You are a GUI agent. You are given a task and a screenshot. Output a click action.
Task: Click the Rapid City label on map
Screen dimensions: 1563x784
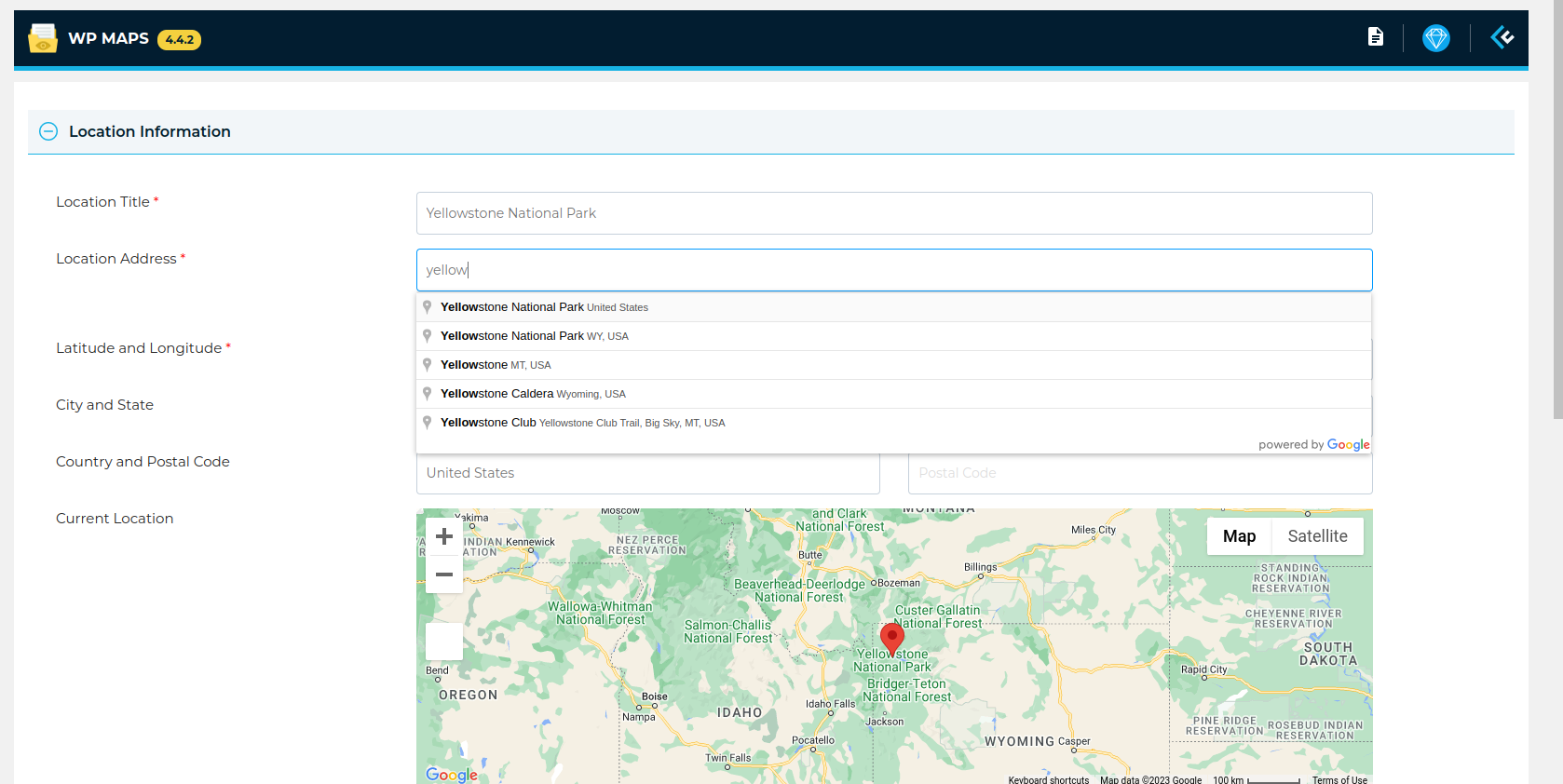[1203, 669]
